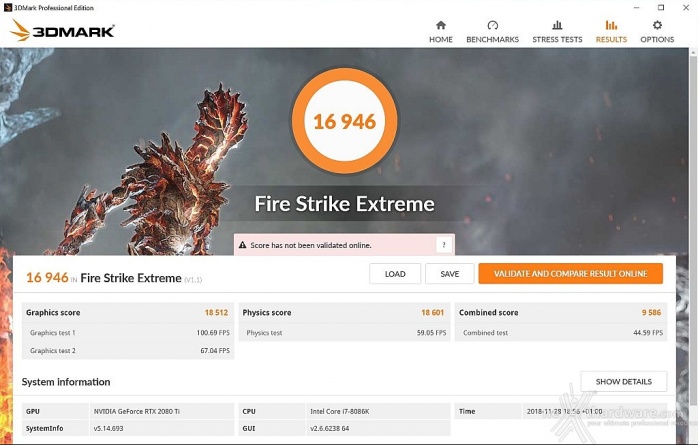698x445 pixels.
Task: Select the Results tab
Action: coord(611,32)
